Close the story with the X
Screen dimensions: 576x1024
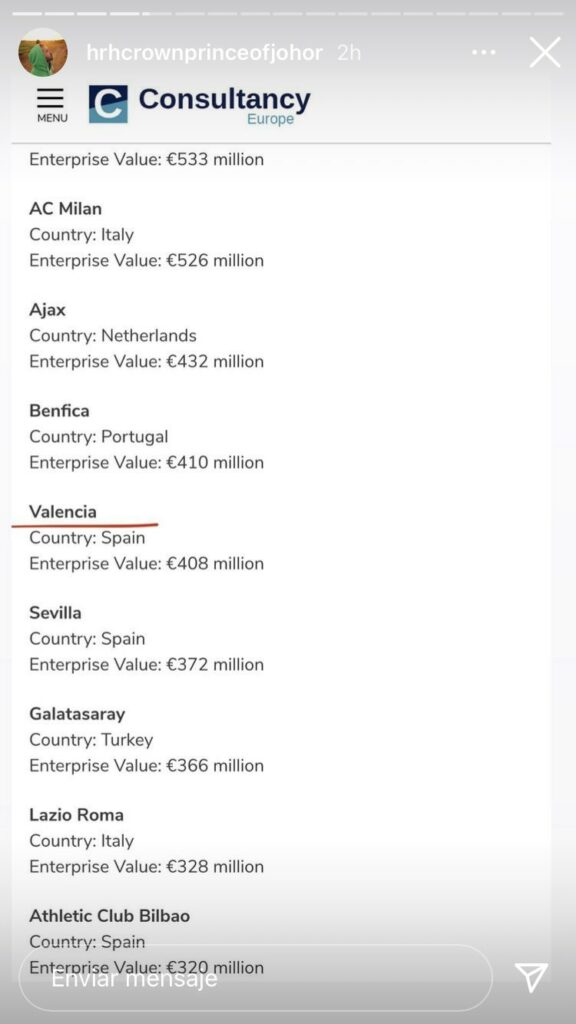click(x=545, y=52)
